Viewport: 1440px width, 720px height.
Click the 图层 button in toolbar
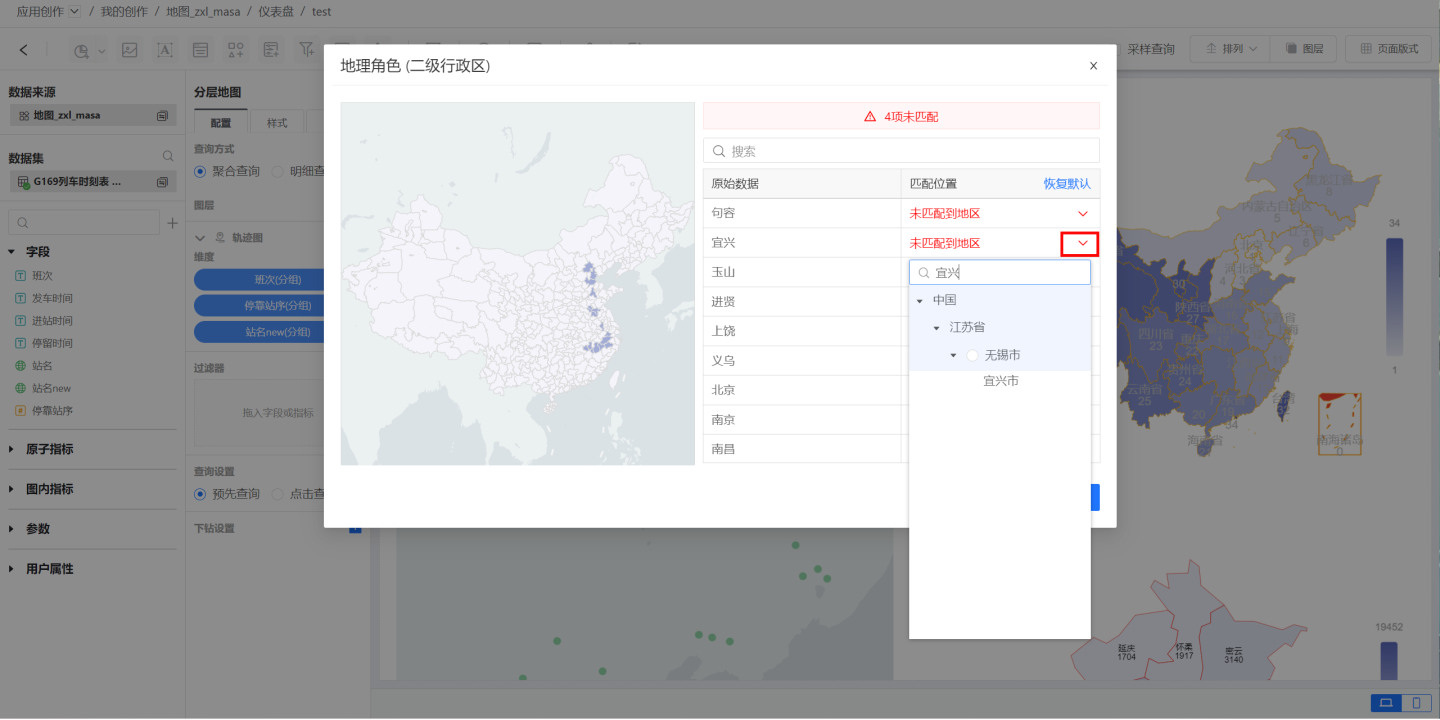tap(1304, 49)
